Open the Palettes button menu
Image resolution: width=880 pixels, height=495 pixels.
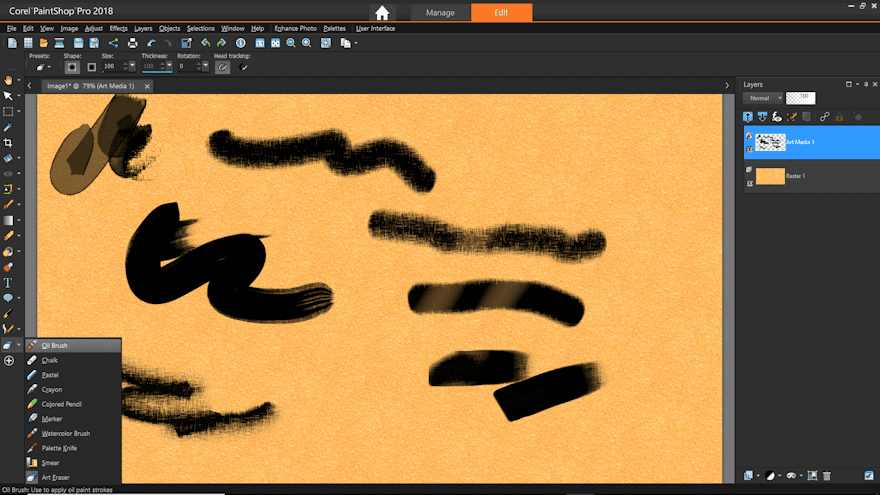[x=334, y=28]
